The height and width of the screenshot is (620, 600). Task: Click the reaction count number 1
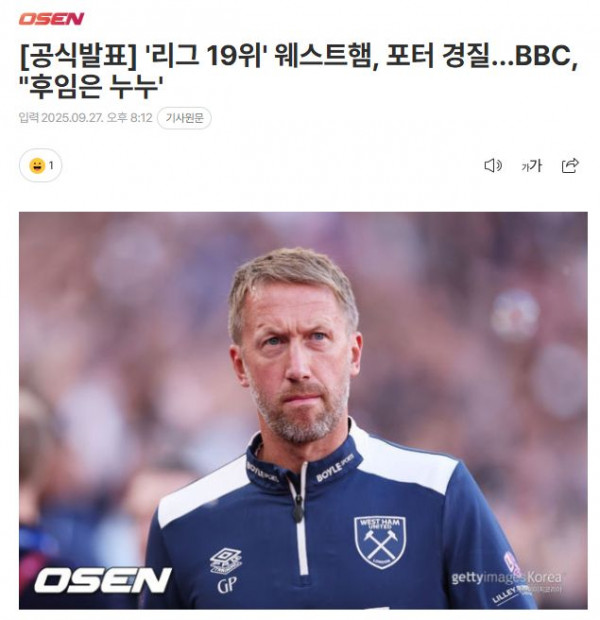pos(51,165)
